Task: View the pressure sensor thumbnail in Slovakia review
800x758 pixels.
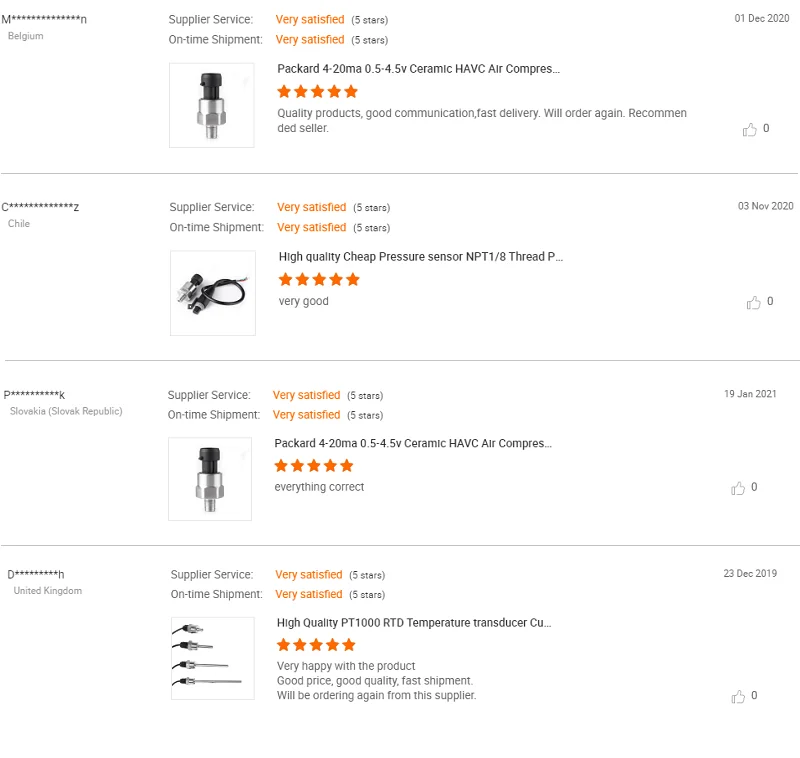Action: (210, 479)
